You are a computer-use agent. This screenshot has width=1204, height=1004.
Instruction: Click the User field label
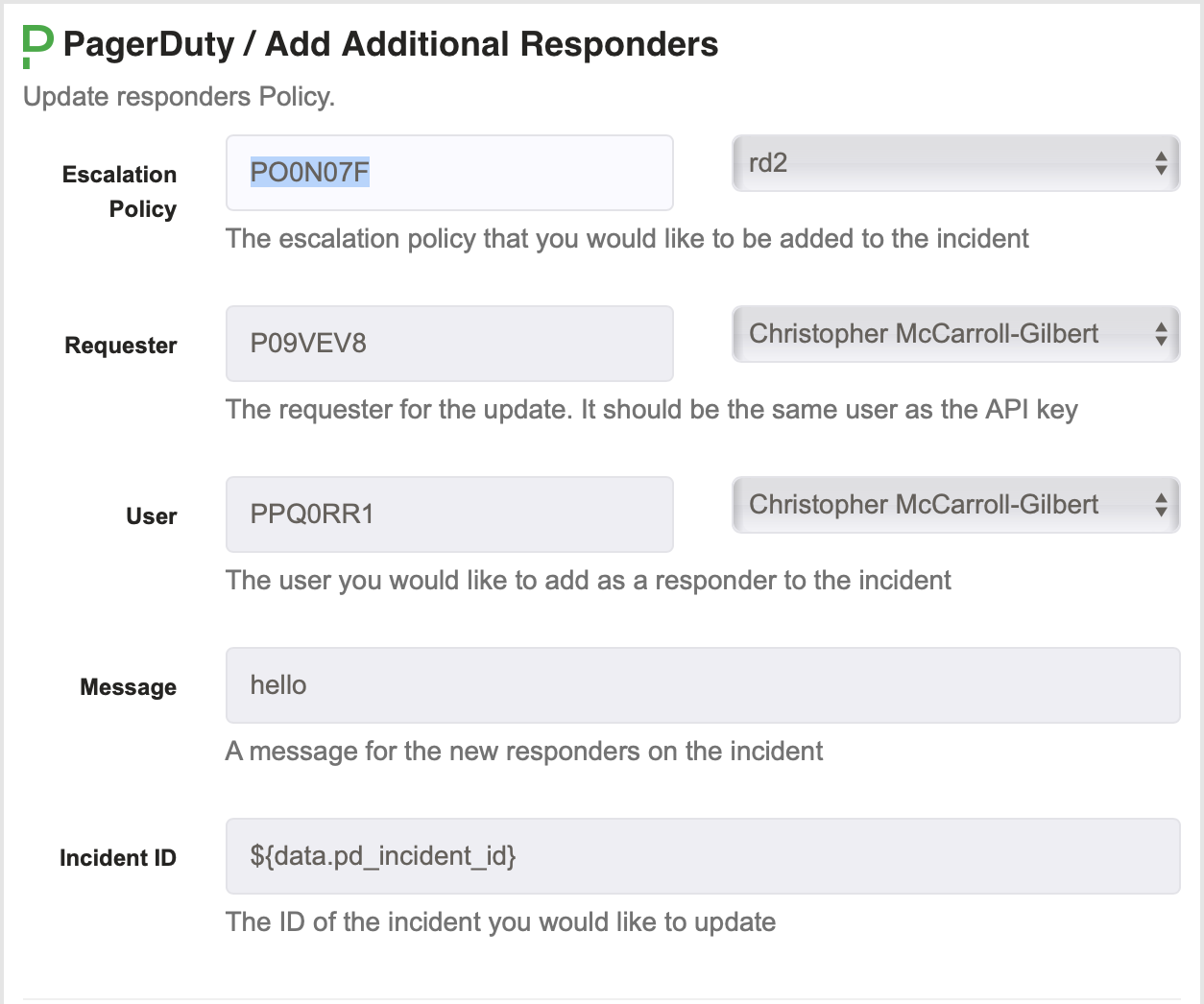[152, 516]
